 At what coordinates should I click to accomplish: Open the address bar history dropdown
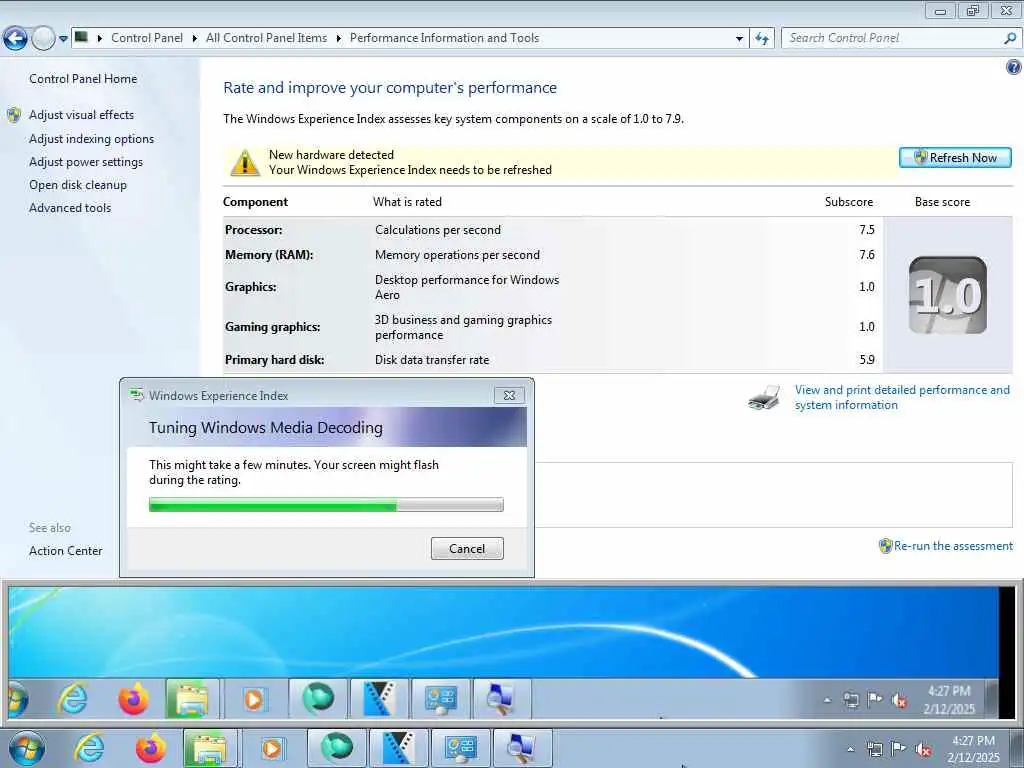[x=739, y=39]
